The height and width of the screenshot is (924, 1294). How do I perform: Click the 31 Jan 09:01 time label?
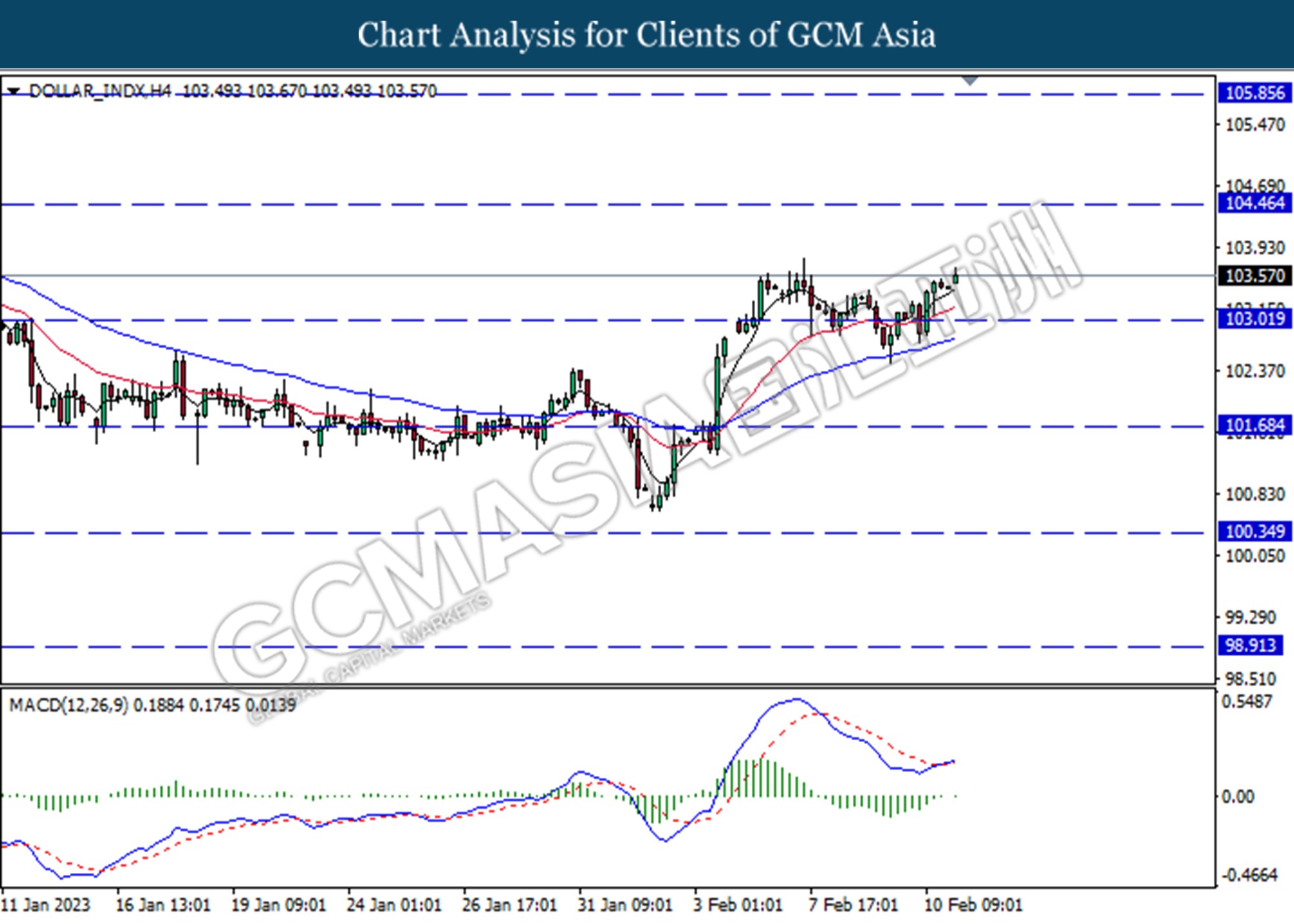tap(625, 905)
